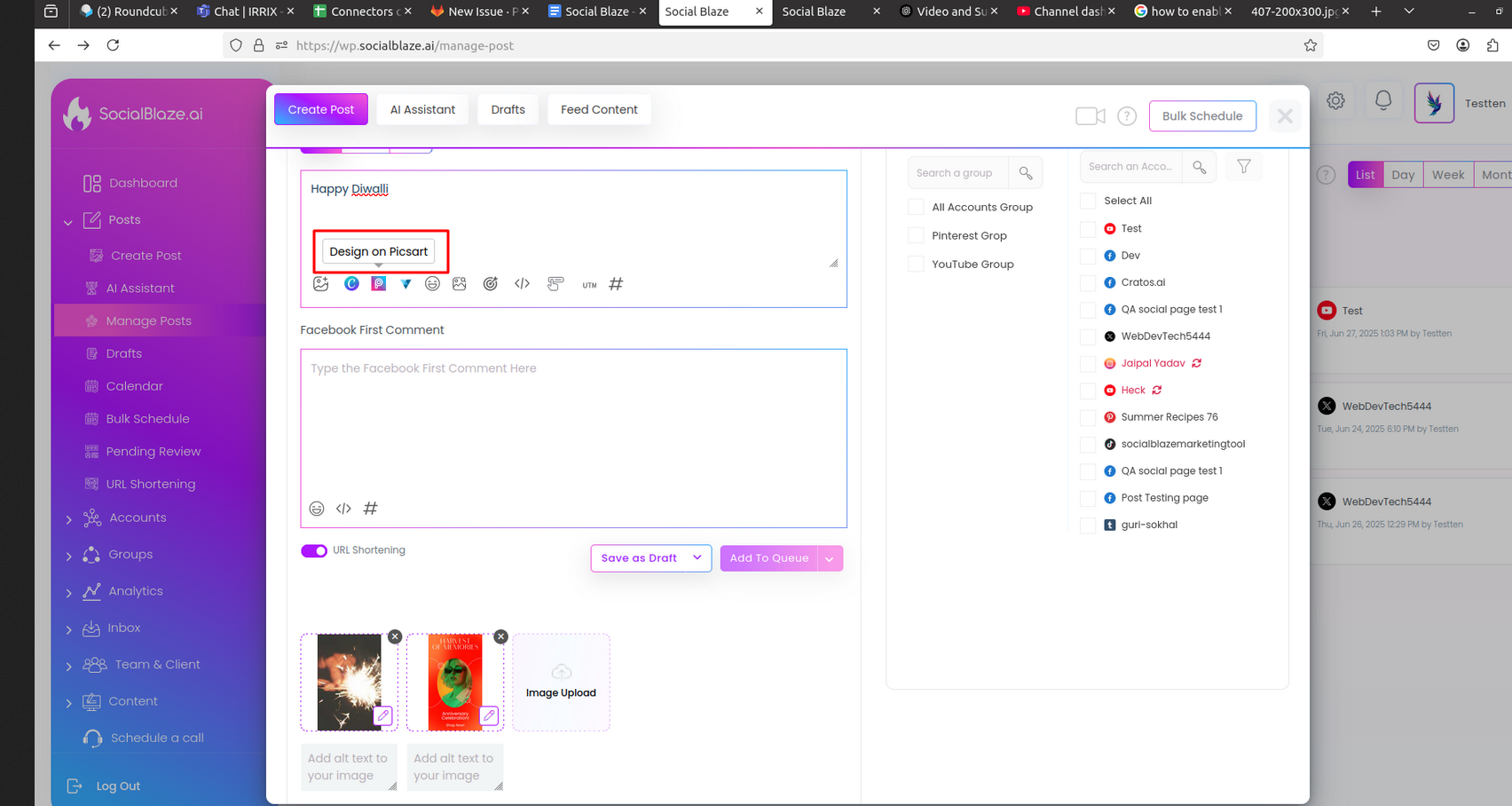
Task: Click the Bulk Schedule button
Action: [x=1202, y=116]
